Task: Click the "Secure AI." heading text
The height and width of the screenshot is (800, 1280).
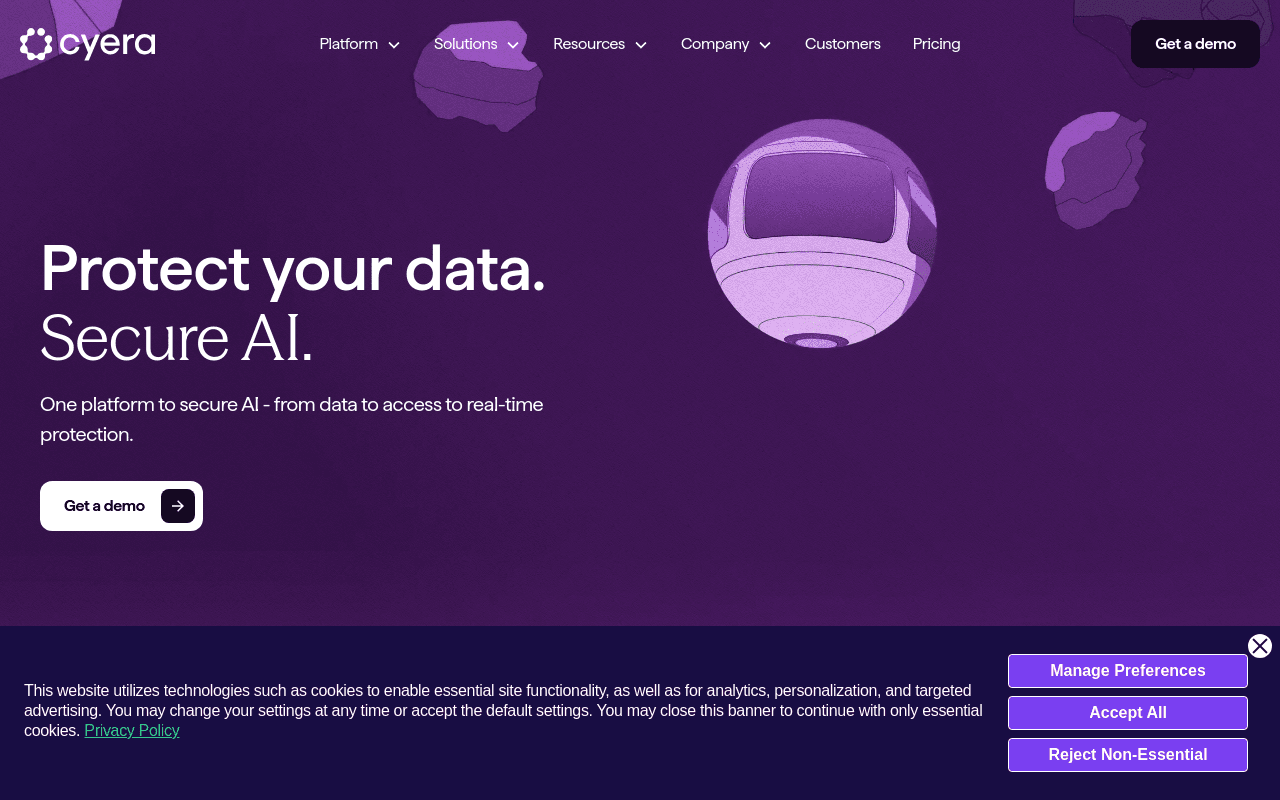Action: (x=176, y=338)
